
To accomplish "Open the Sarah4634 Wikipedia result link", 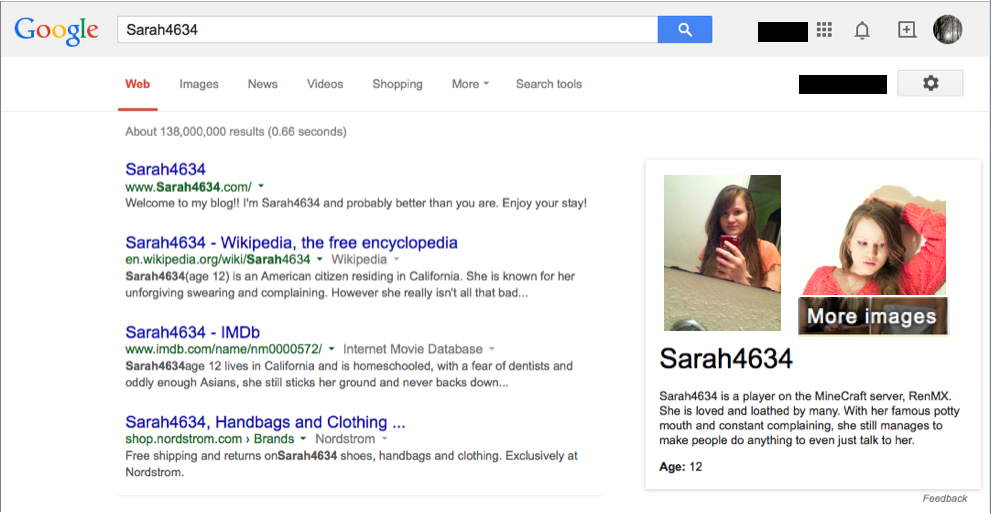I will [x=291, y=242].
